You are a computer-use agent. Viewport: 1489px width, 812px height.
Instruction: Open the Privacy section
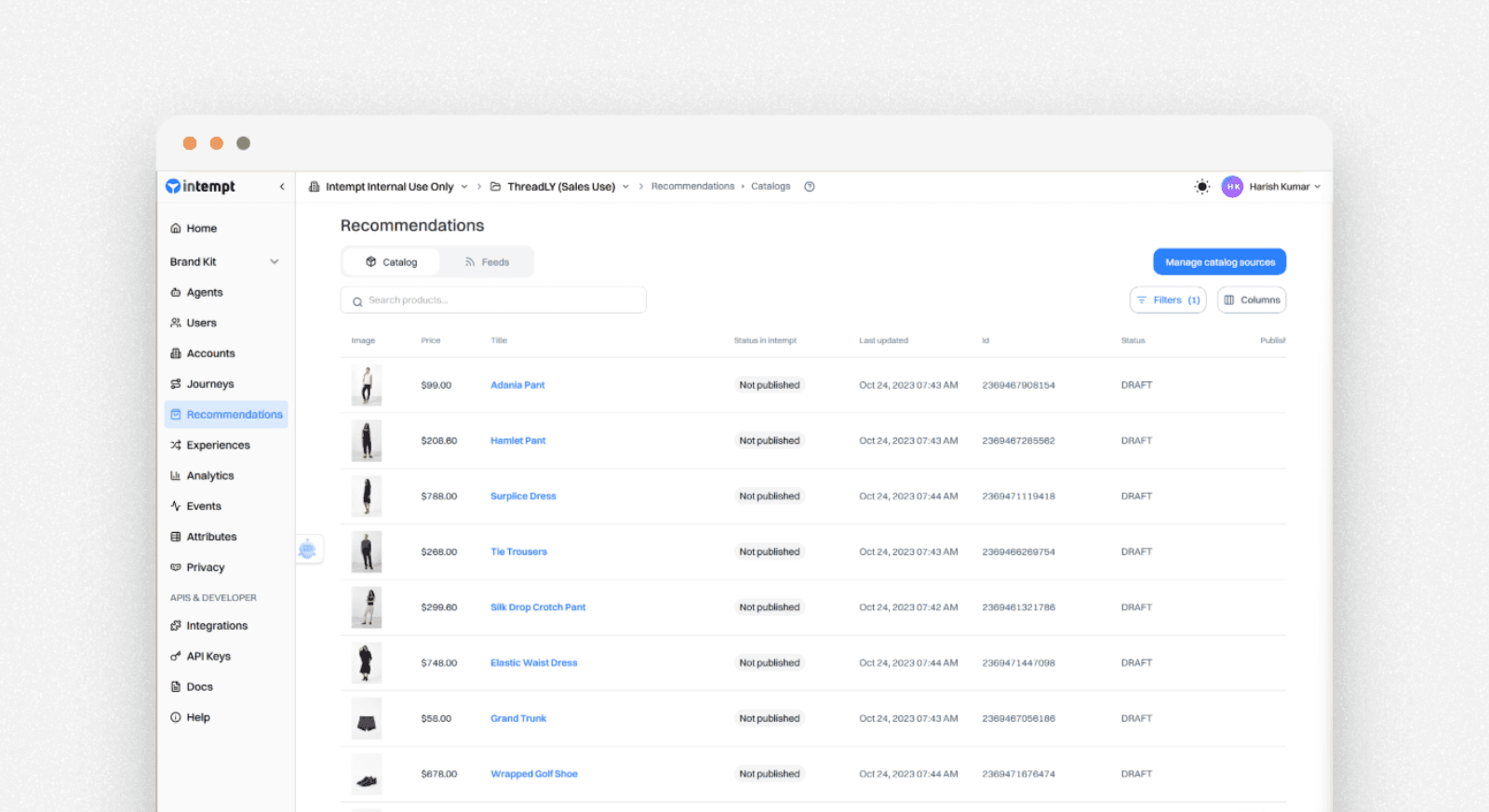205,567
